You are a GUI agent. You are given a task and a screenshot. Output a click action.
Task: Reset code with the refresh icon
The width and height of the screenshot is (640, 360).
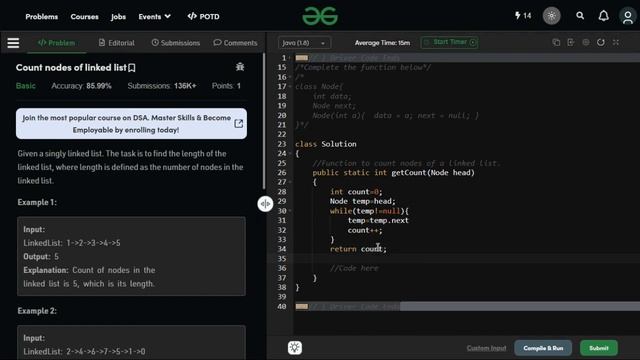601,42
